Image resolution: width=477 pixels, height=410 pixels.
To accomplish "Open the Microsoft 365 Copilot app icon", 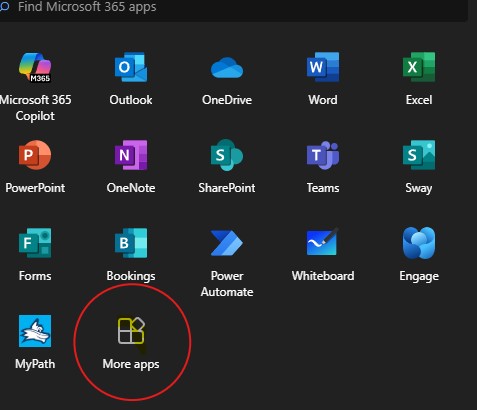I will [35, 67].
